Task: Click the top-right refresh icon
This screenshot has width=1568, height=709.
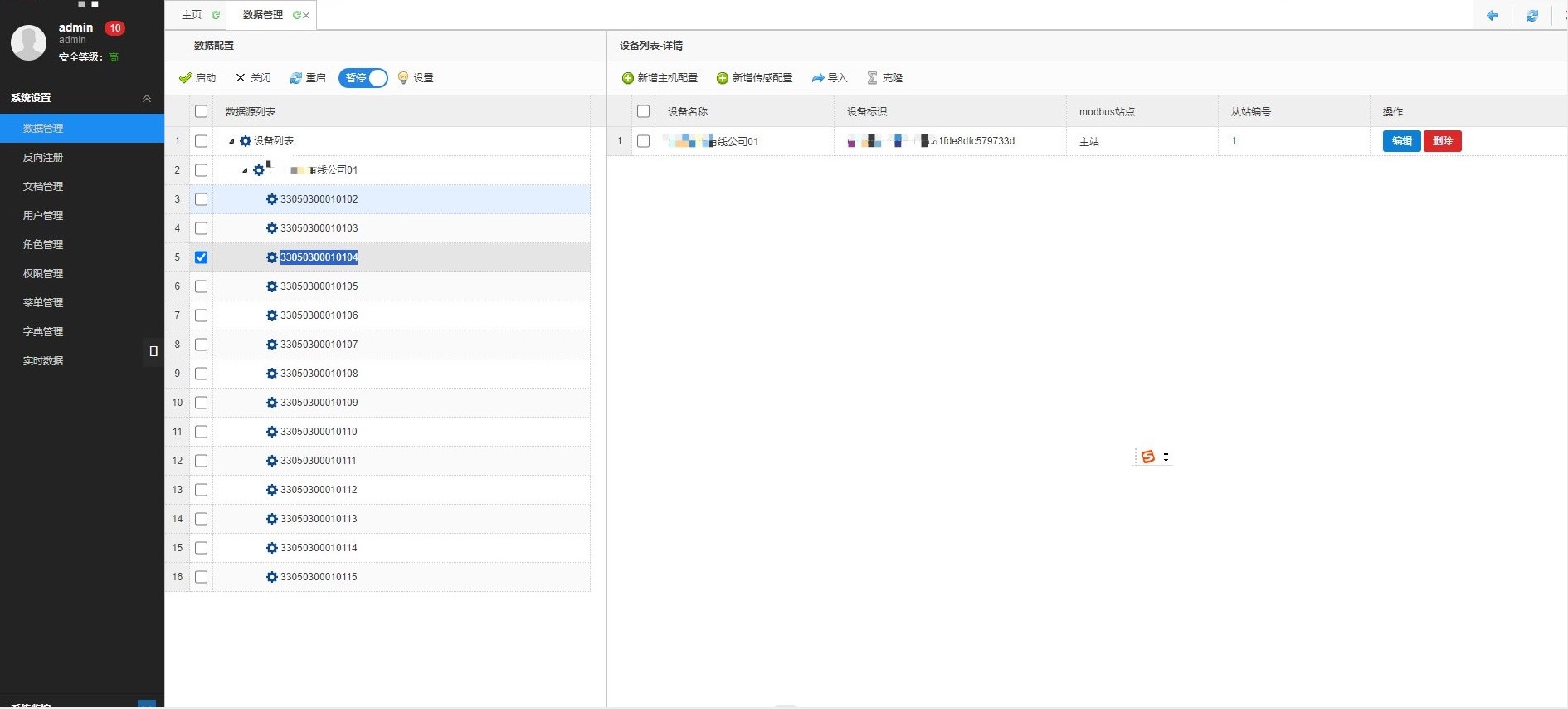Action: click(1532, 16)
